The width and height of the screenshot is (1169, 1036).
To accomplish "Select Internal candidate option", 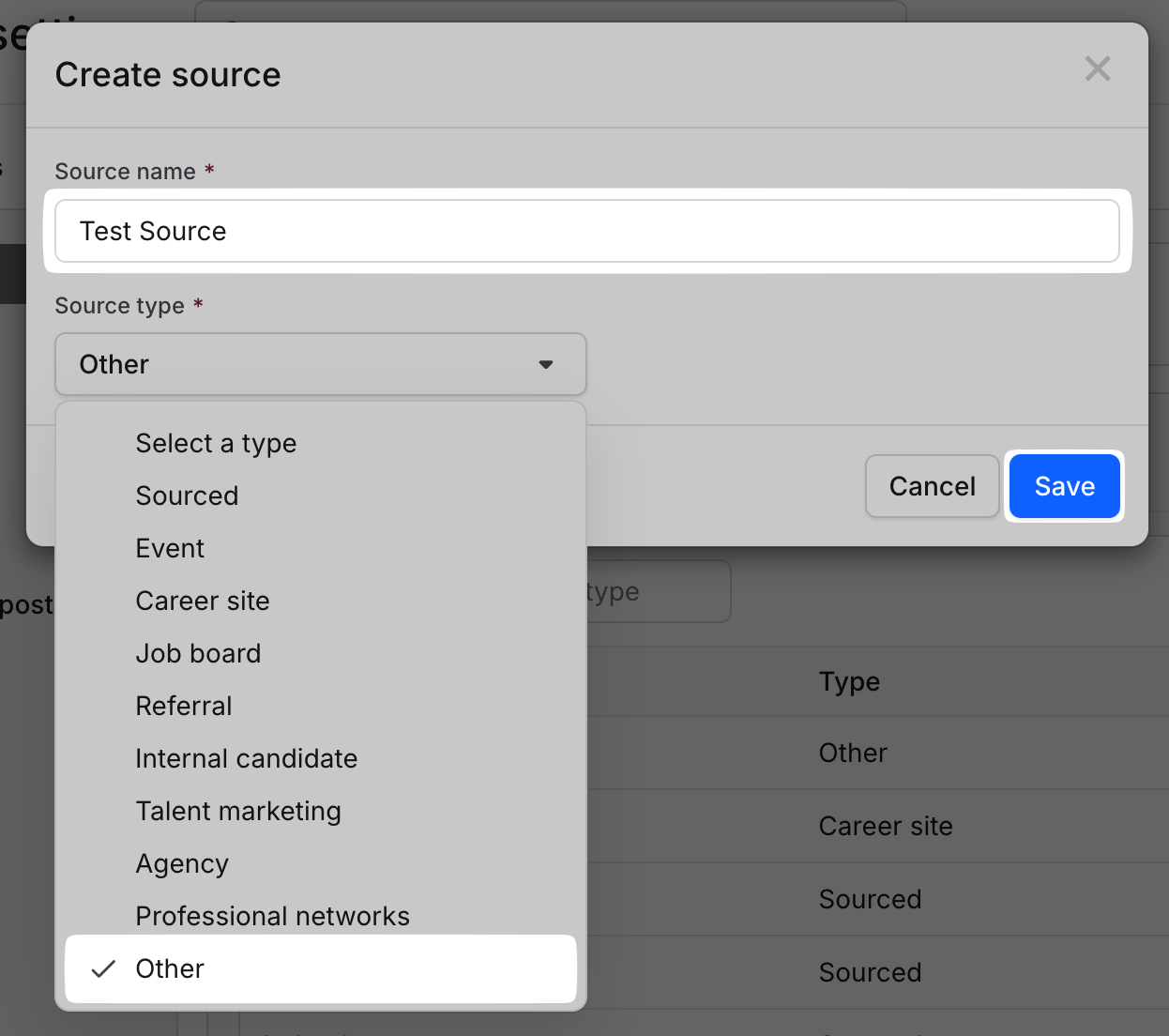I will (246, 758).
